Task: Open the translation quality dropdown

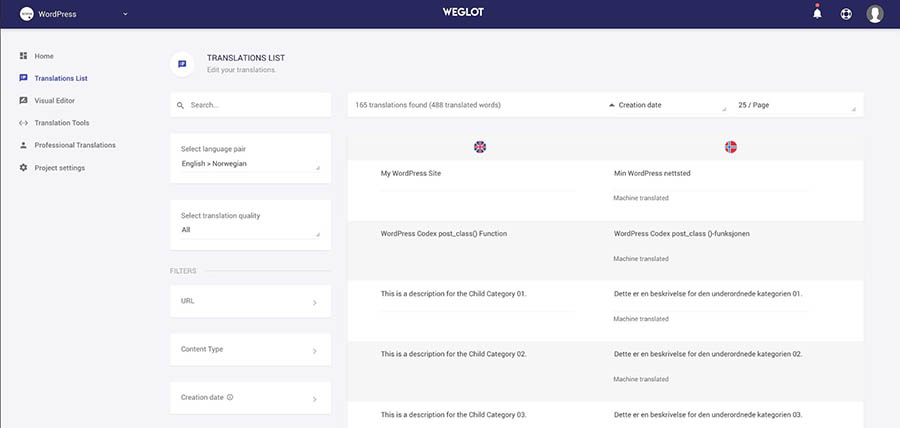Action: click(250, 229)
